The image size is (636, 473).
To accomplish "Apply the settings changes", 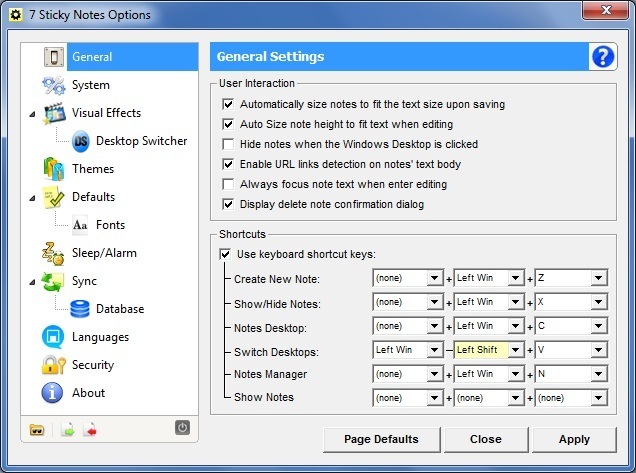I will [x=574, y=439].
